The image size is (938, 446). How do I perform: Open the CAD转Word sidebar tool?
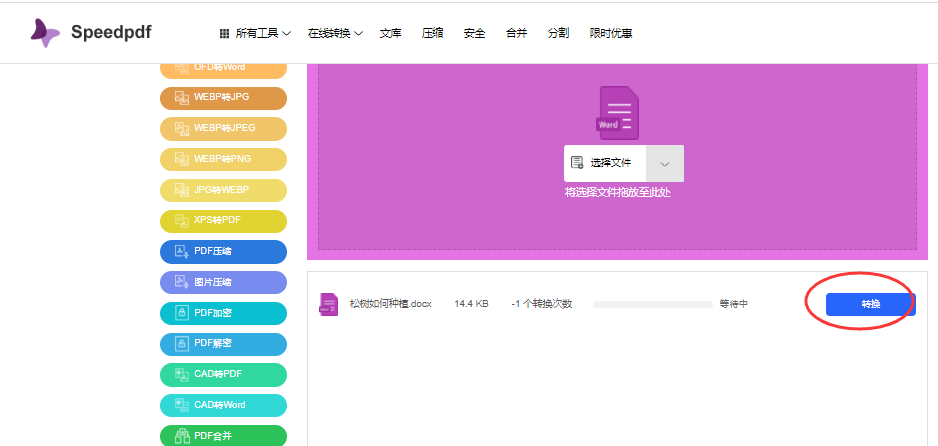(x=223, y=405)
